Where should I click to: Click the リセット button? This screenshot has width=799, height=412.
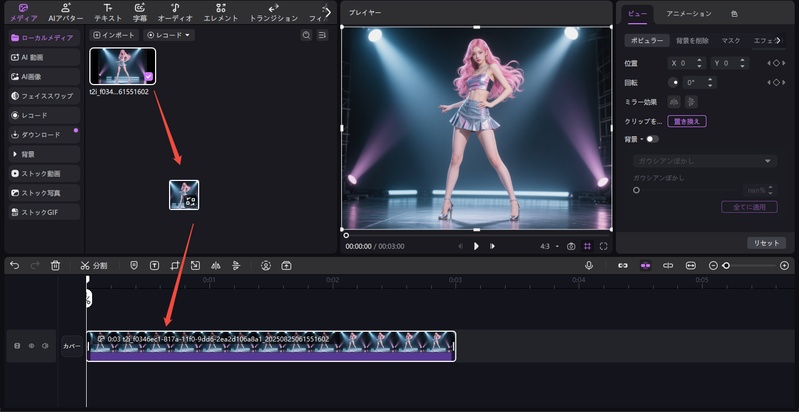(766, 243)
